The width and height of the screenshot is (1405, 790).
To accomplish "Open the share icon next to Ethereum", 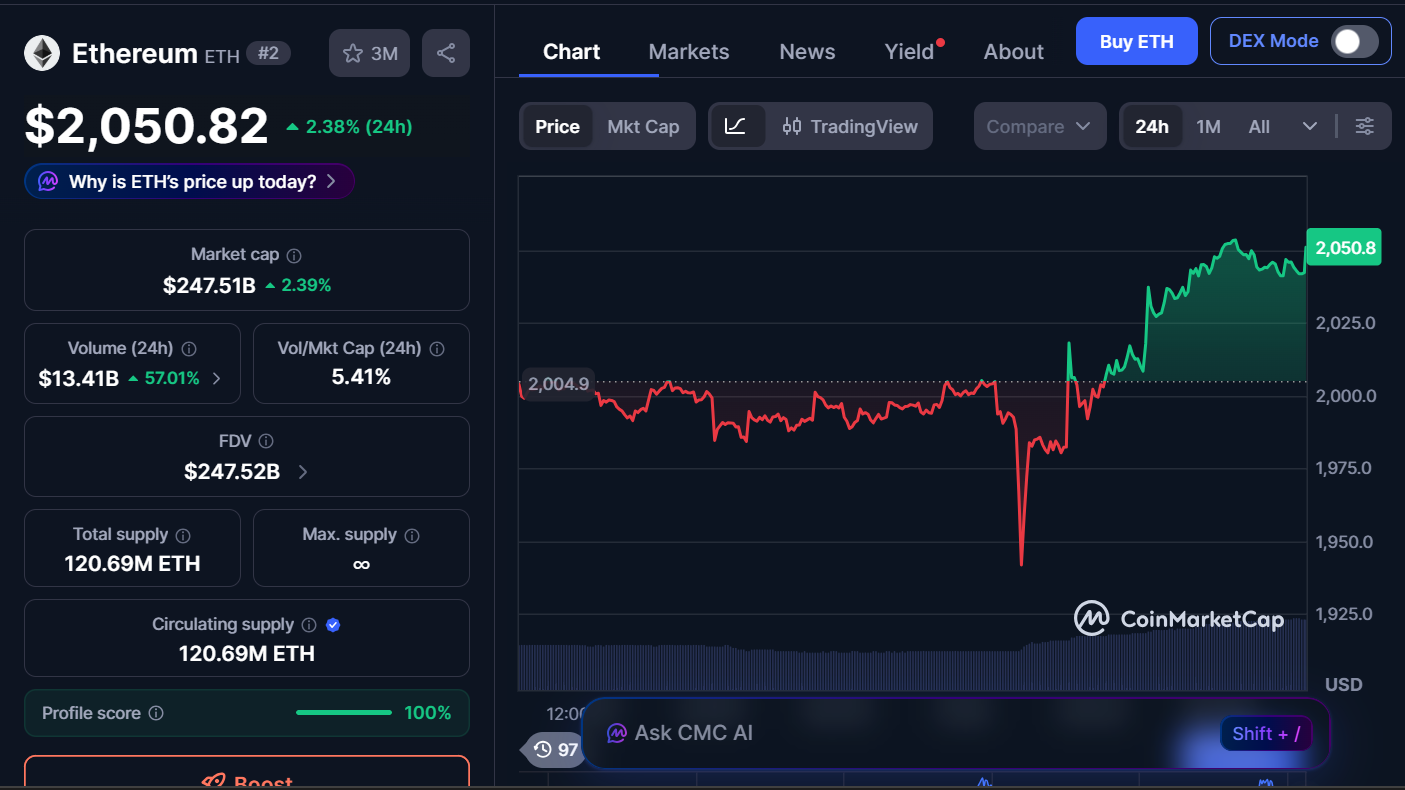I will (446, 52).
